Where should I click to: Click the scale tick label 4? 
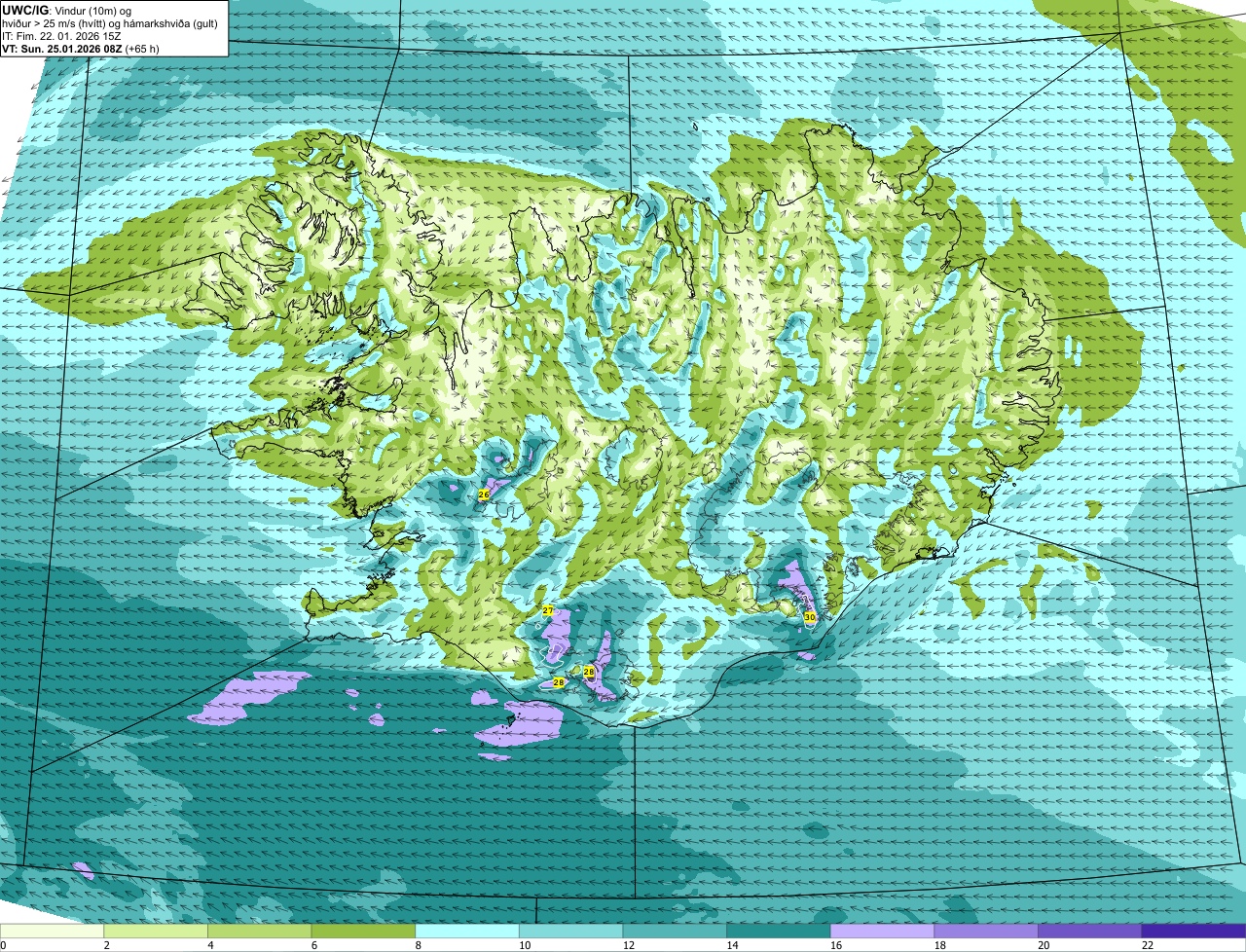pyautogui.click(x=211, y=945)
